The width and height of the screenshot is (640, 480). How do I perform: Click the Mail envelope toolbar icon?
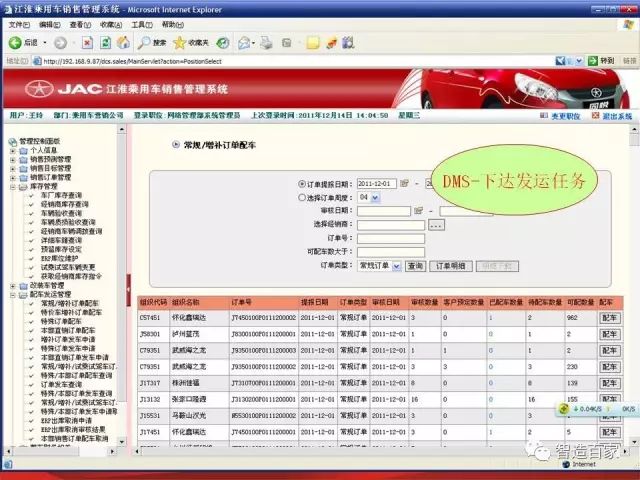(244, 42)
